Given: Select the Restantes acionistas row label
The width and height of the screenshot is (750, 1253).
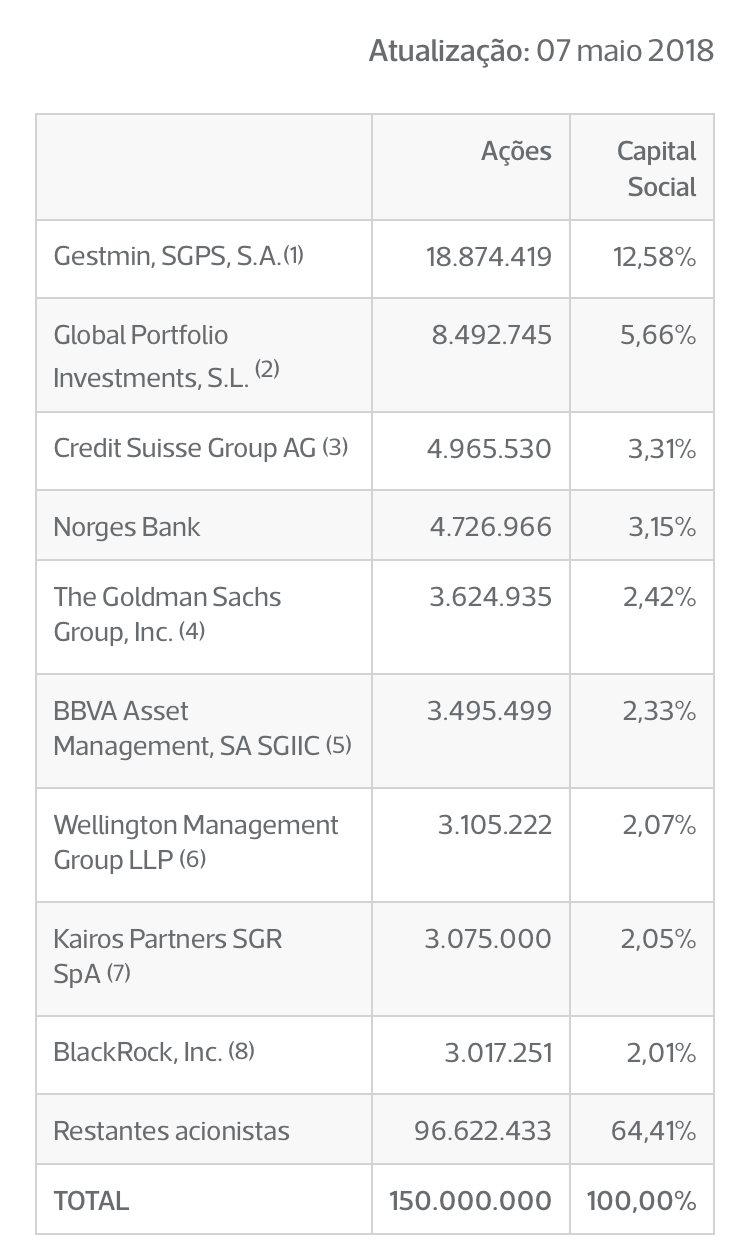Looking at the screenshot, I should (x=171, y=1131).
